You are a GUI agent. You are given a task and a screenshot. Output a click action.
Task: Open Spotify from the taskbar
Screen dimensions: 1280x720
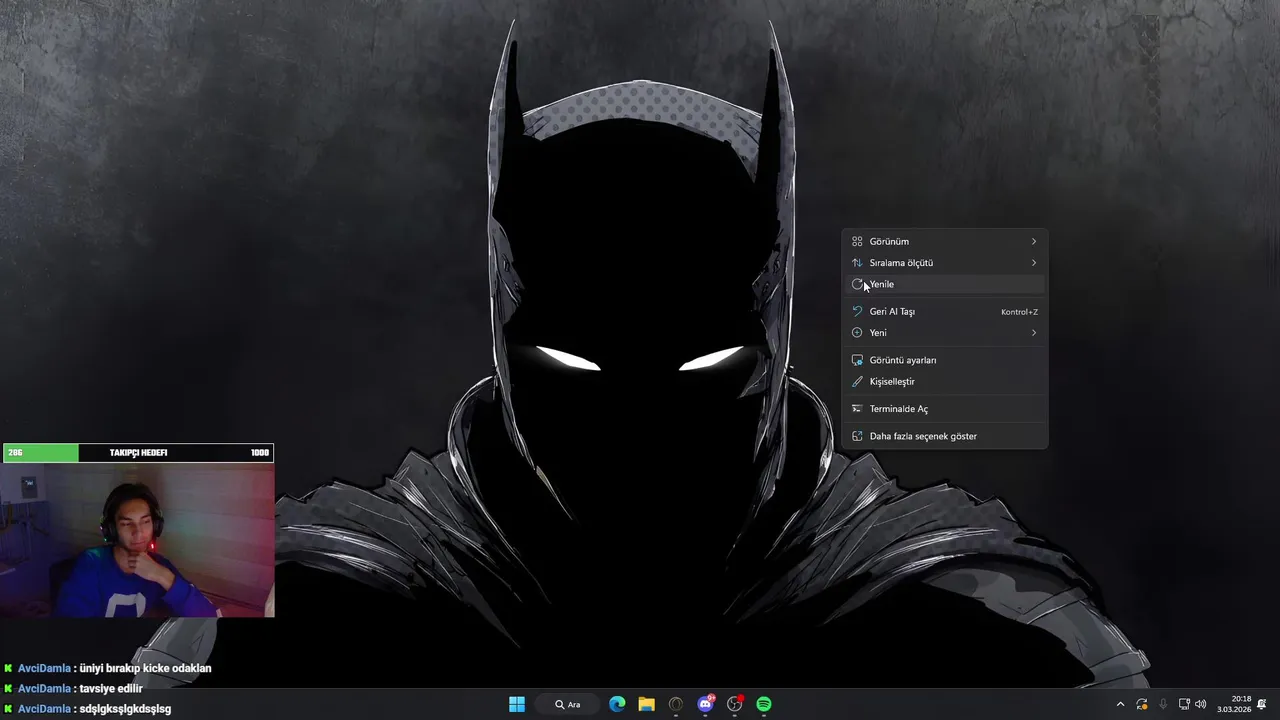point(764,704)
